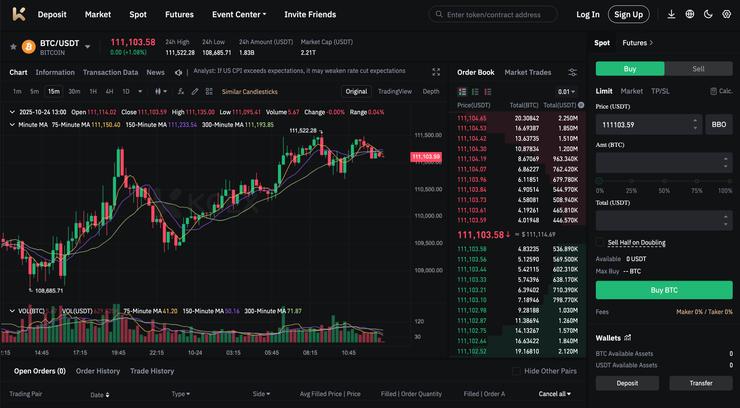Collapse the OHLC info row chevron
The image size is (740, 408).
12,112
